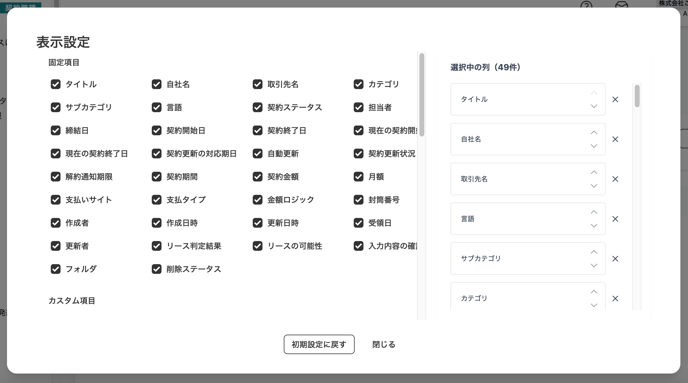Move タイトル column down
Image resolution: width=688 pixels, height=383 pixels.
(x=594, y=106)
